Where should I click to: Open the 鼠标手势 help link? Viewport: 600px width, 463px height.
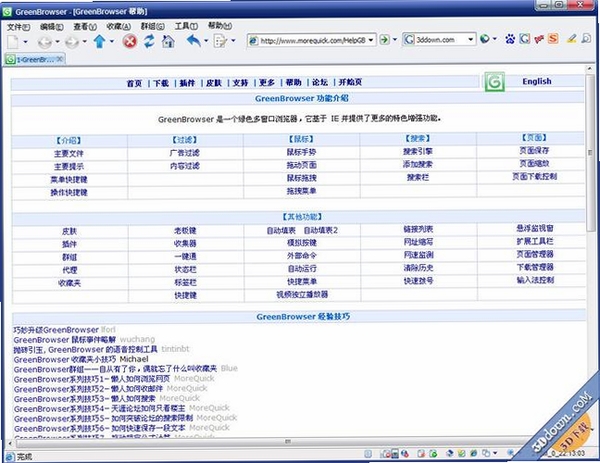(302, 152)
